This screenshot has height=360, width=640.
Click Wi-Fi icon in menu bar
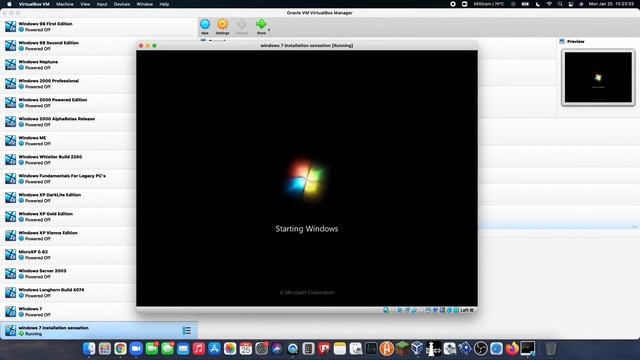[x=549, y=4]
